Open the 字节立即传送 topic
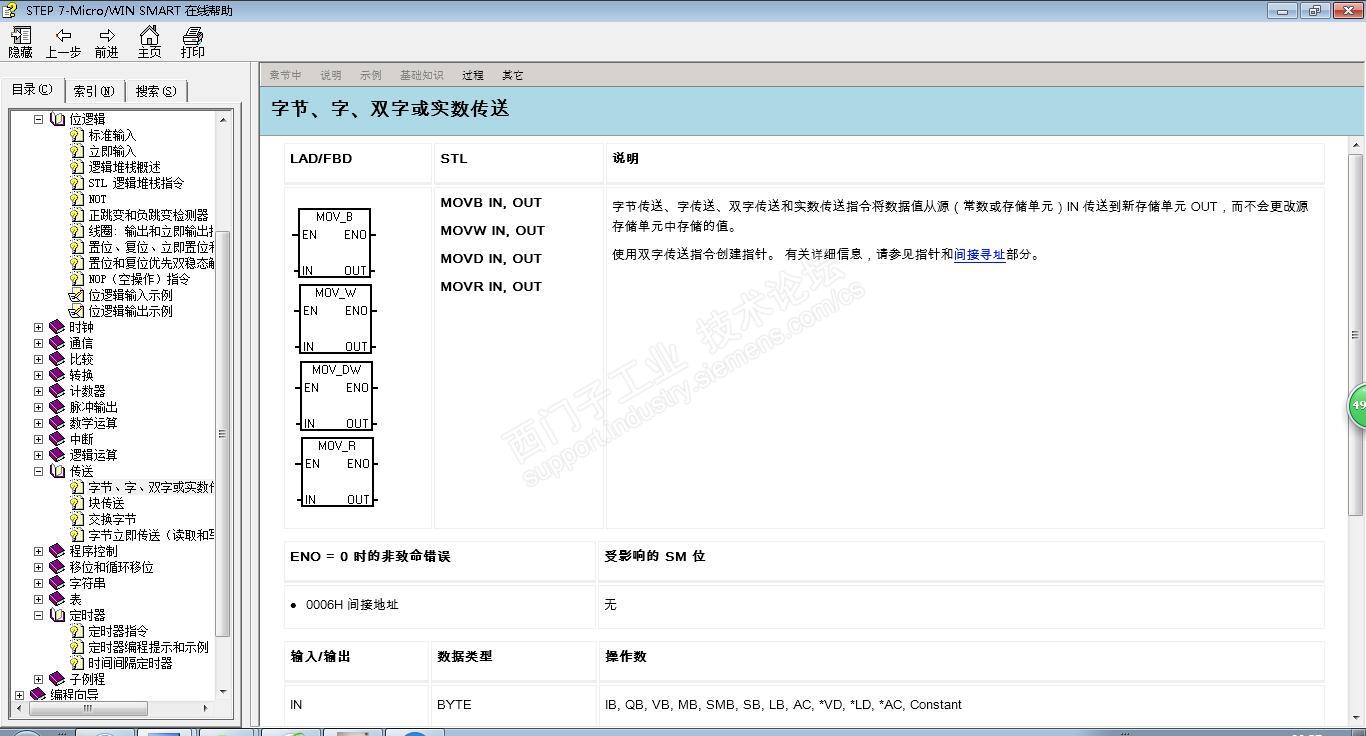Image resolution: width=1366 pixels, height=736 pixels. [x=151, y=535]
